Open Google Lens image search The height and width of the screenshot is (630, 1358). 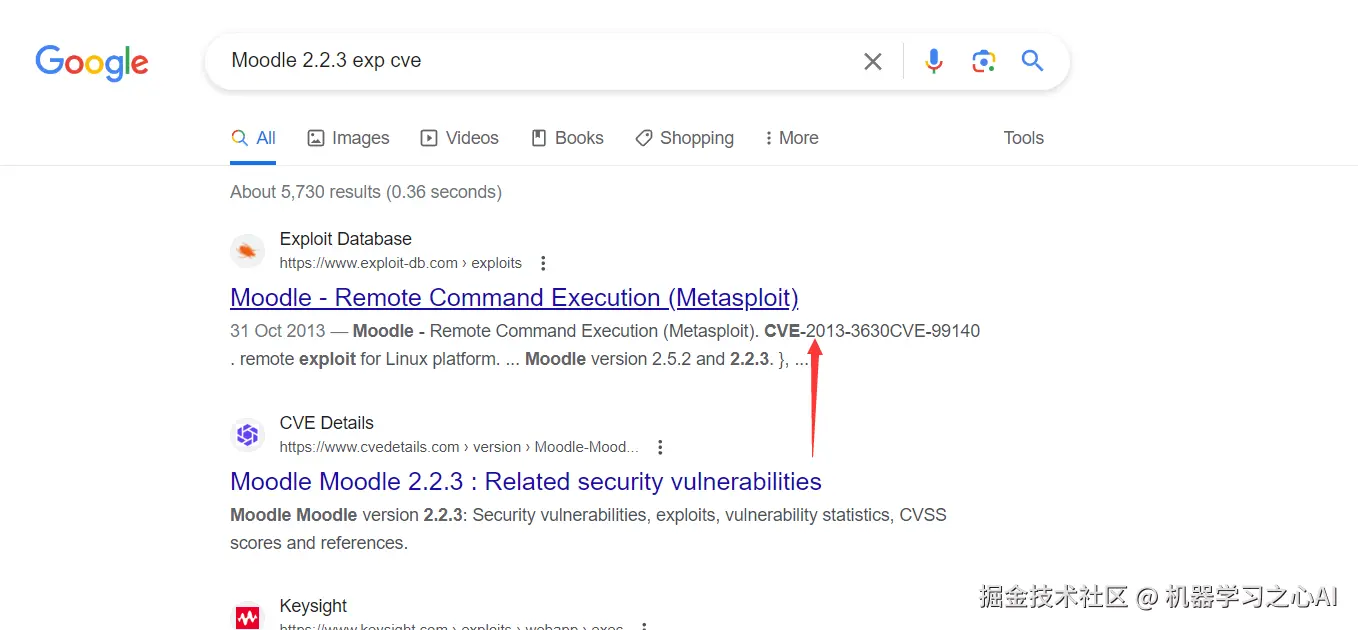[983, 62]
